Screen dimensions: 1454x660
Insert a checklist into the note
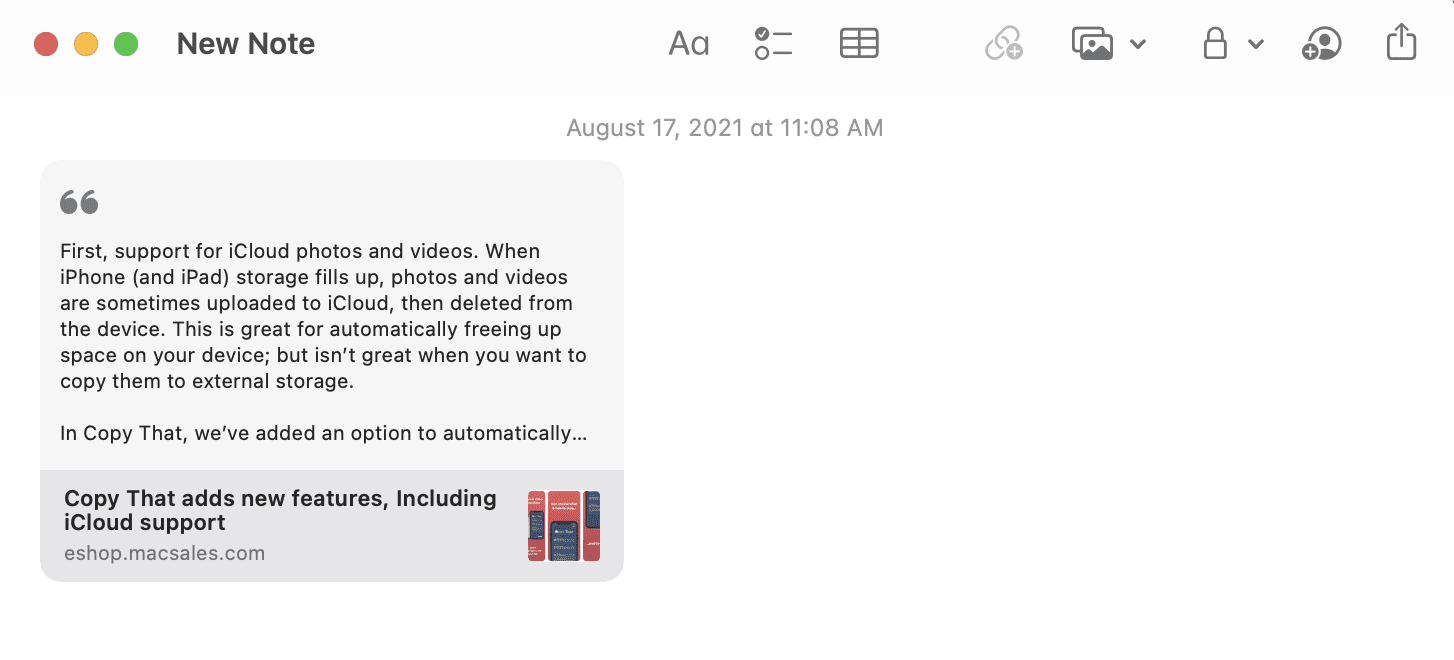pos(773,44)
